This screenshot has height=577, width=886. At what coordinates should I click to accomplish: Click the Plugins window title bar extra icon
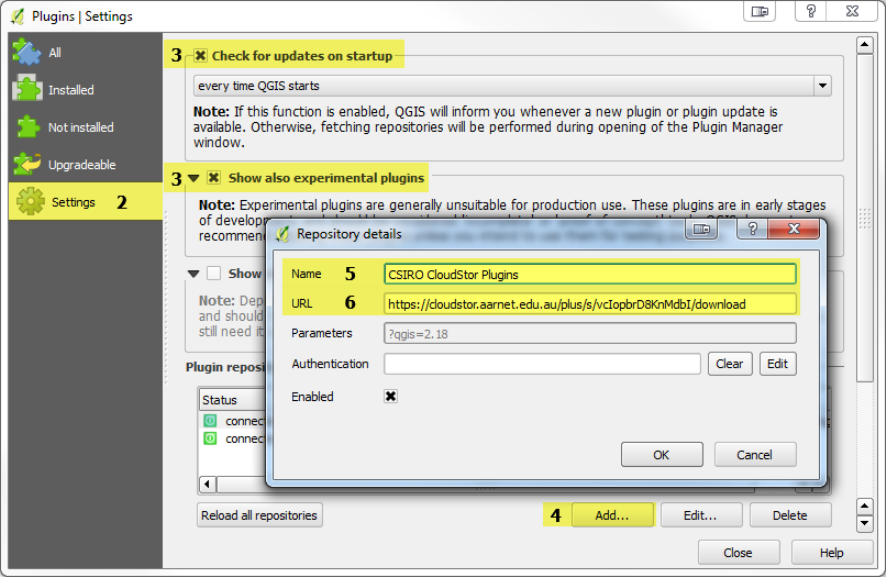[759, 11]
